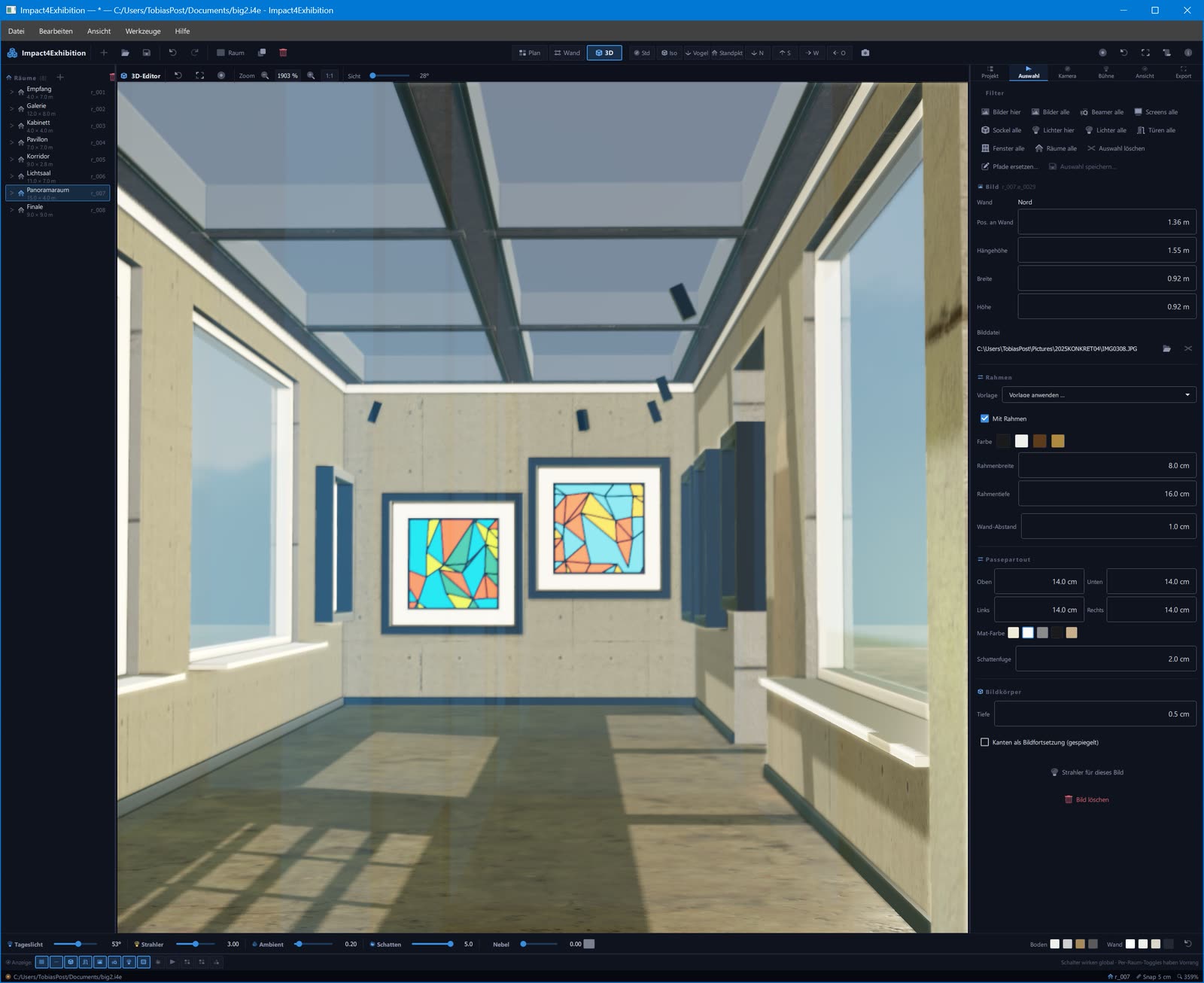Click Strahler für dieses Bild
Screen dimensions: 1204x983
coord(1087,772)
